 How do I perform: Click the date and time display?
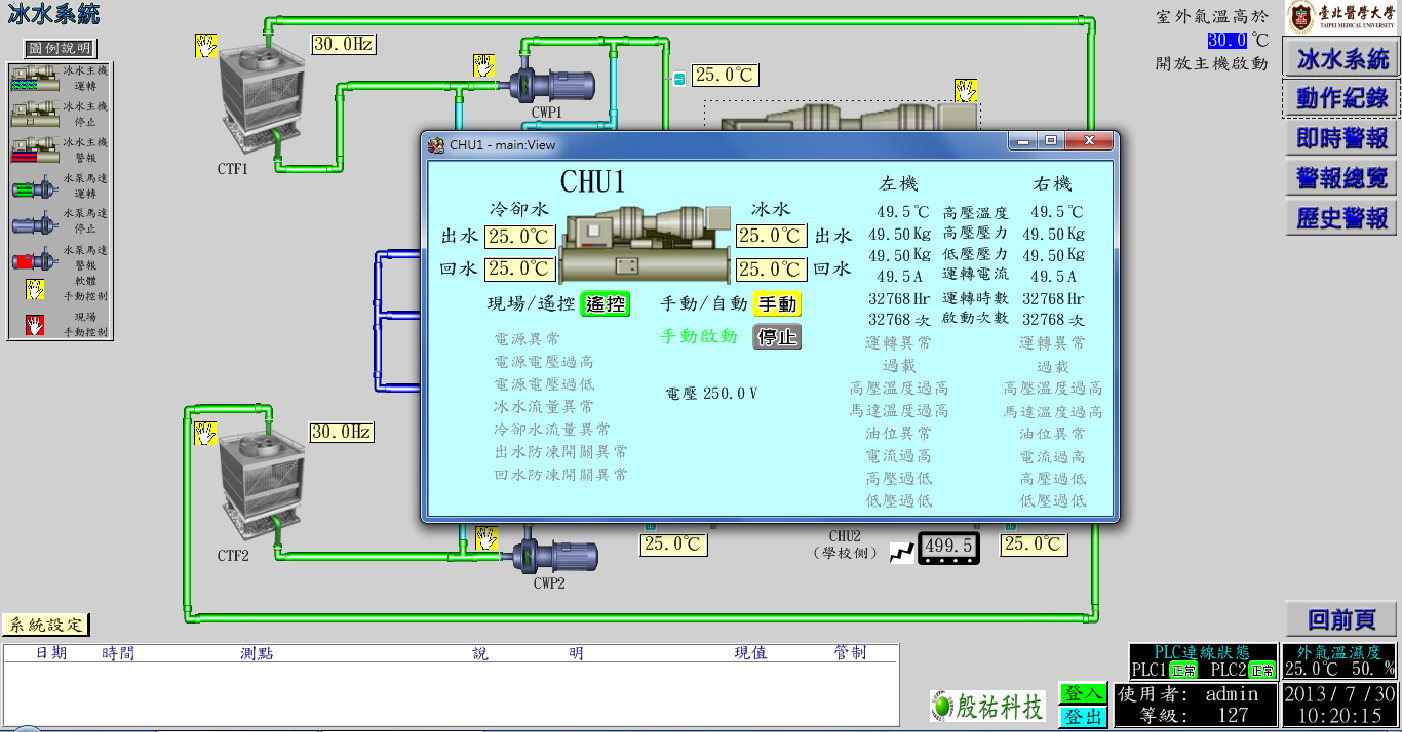click(1339, 705)
